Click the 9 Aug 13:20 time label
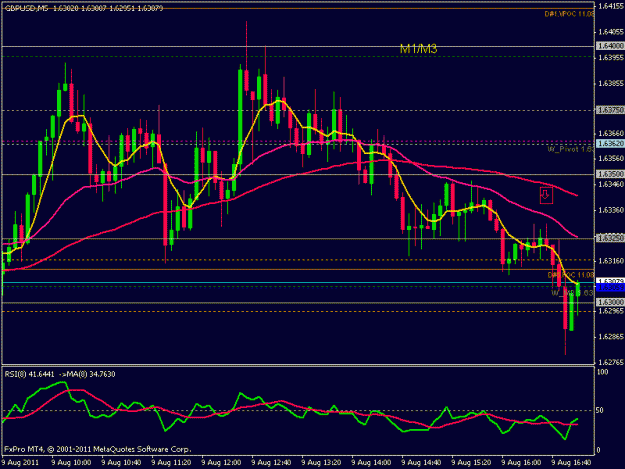 (321, 463)
